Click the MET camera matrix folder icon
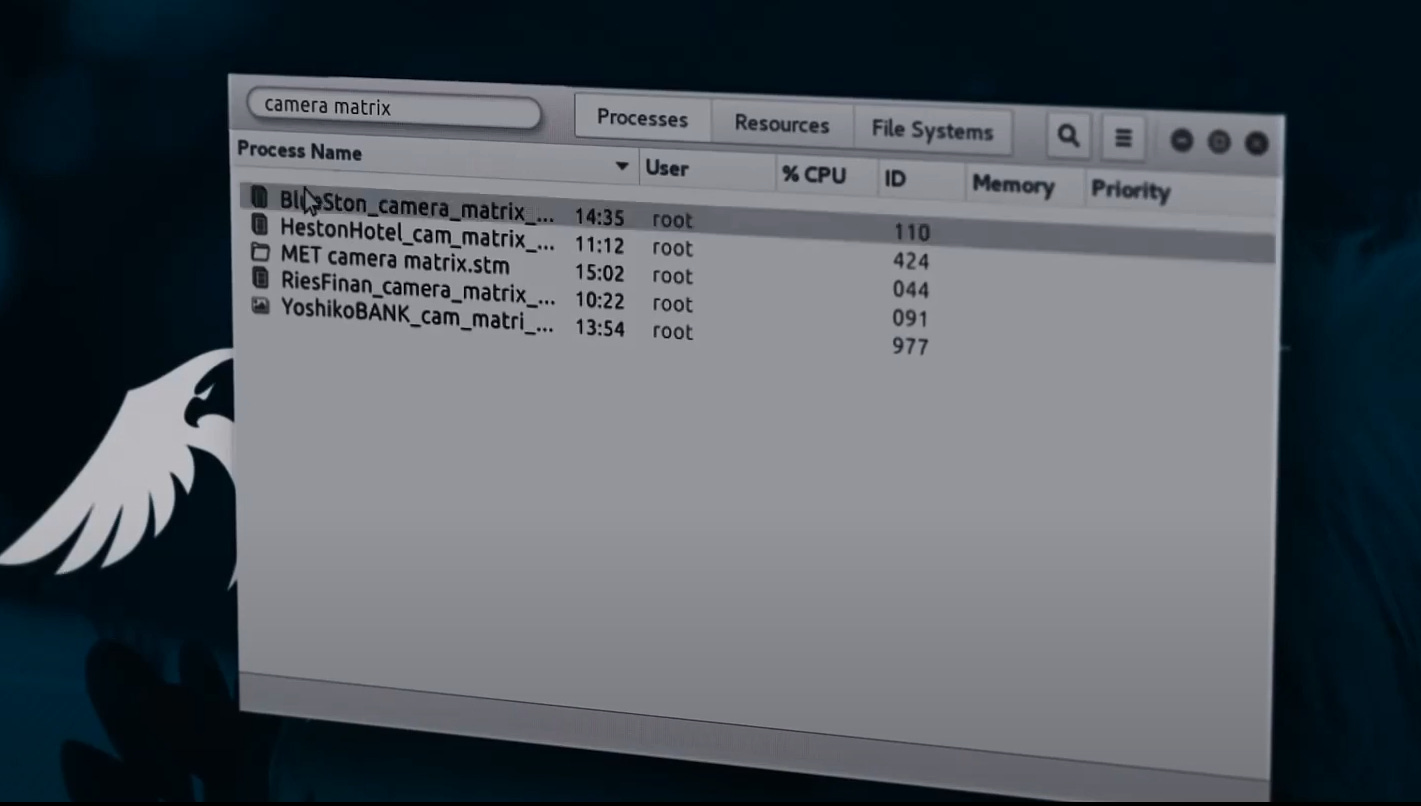This screenshot has width=1421, height=806. click(260, 252)
